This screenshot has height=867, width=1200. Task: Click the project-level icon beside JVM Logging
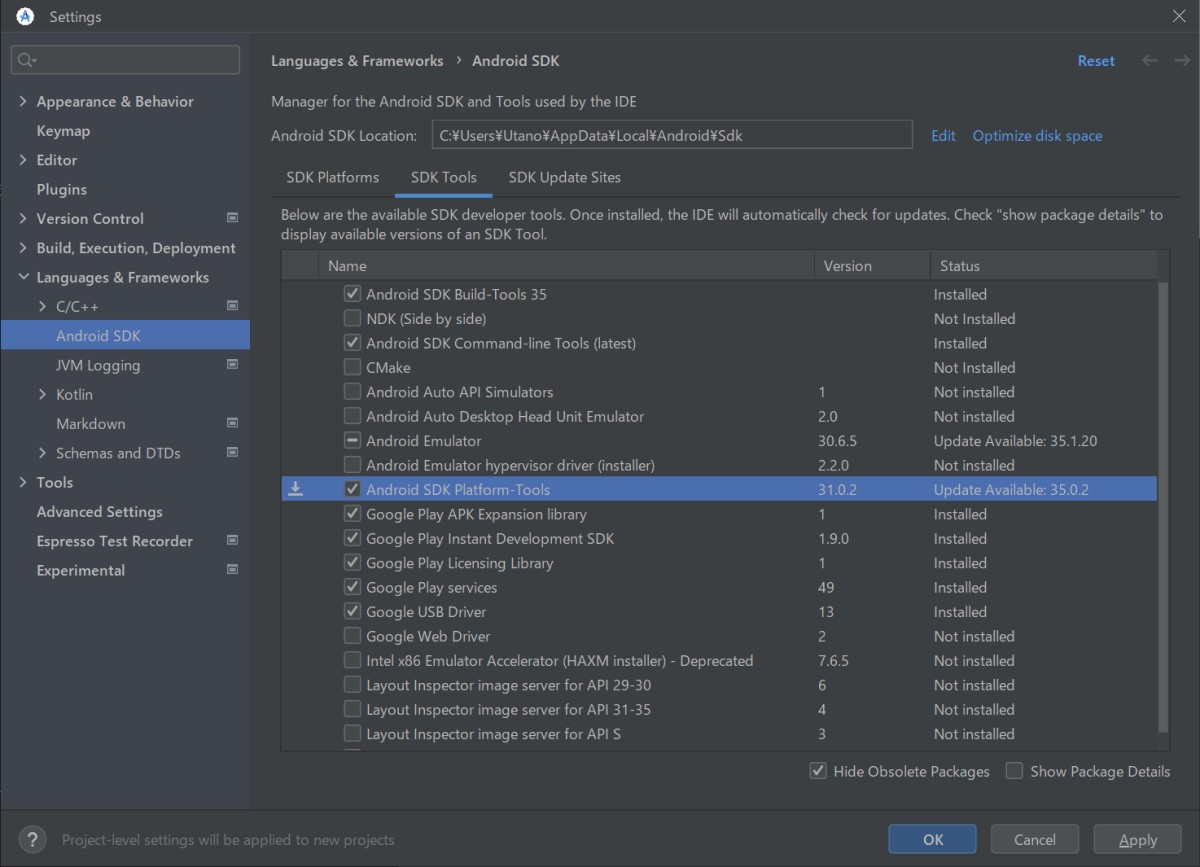pyautogui.click(x=232, y=365)
